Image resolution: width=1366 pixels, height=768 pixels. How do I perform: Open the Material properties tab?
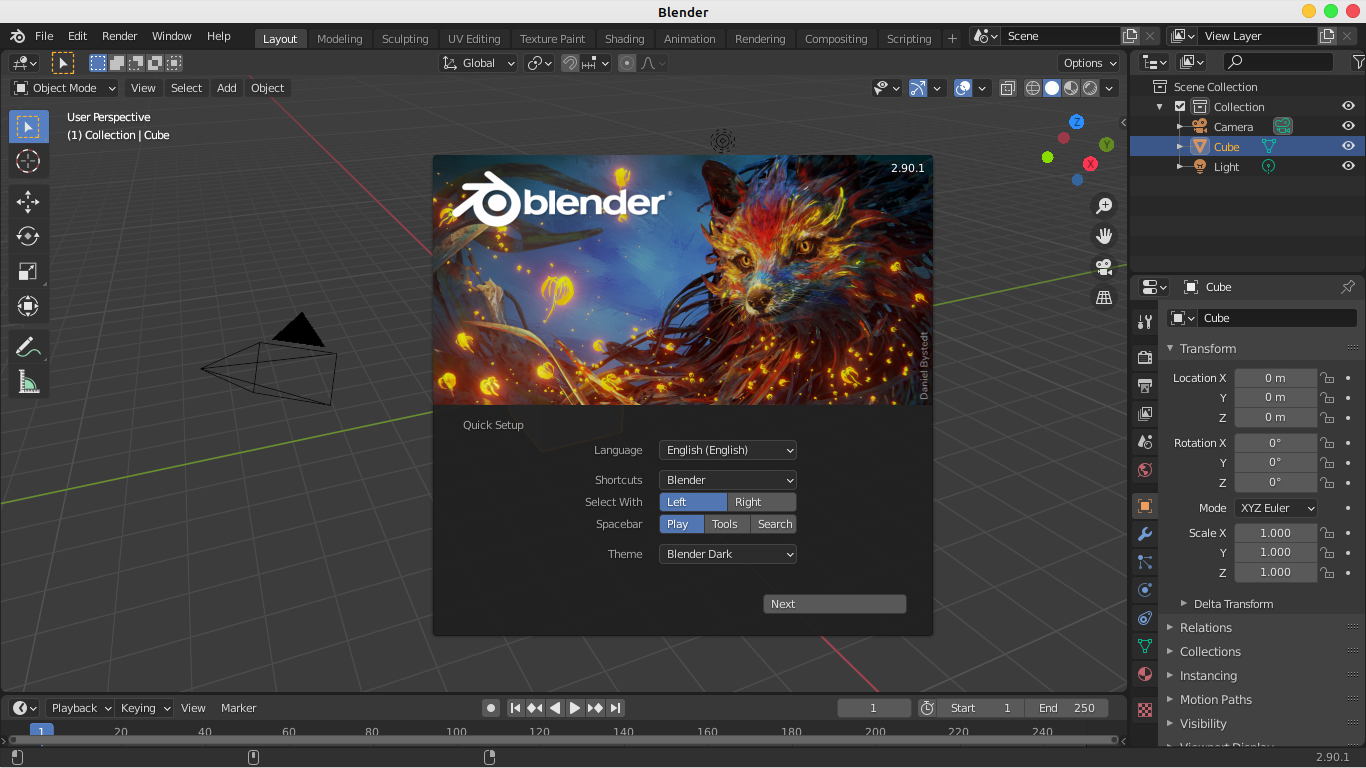[x=1145, y=674]
